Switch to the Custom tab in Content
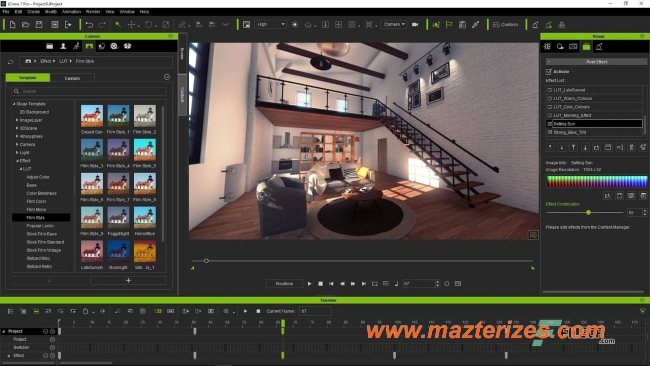The image size is (650, 366). (x=72, y=78)
